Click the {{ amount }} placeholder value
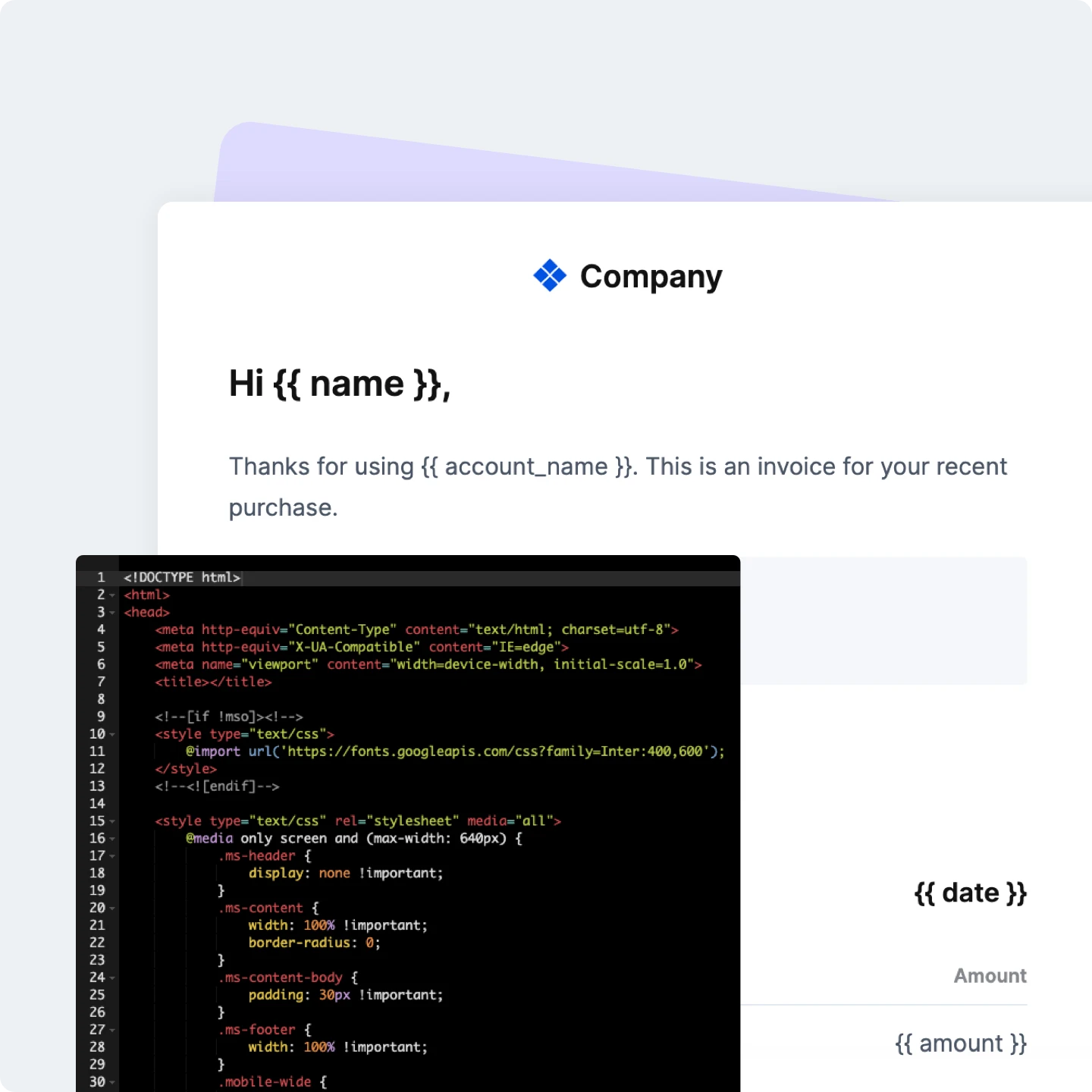This screenshot has height=1092, width=1092. click(x=961, y=1043)
